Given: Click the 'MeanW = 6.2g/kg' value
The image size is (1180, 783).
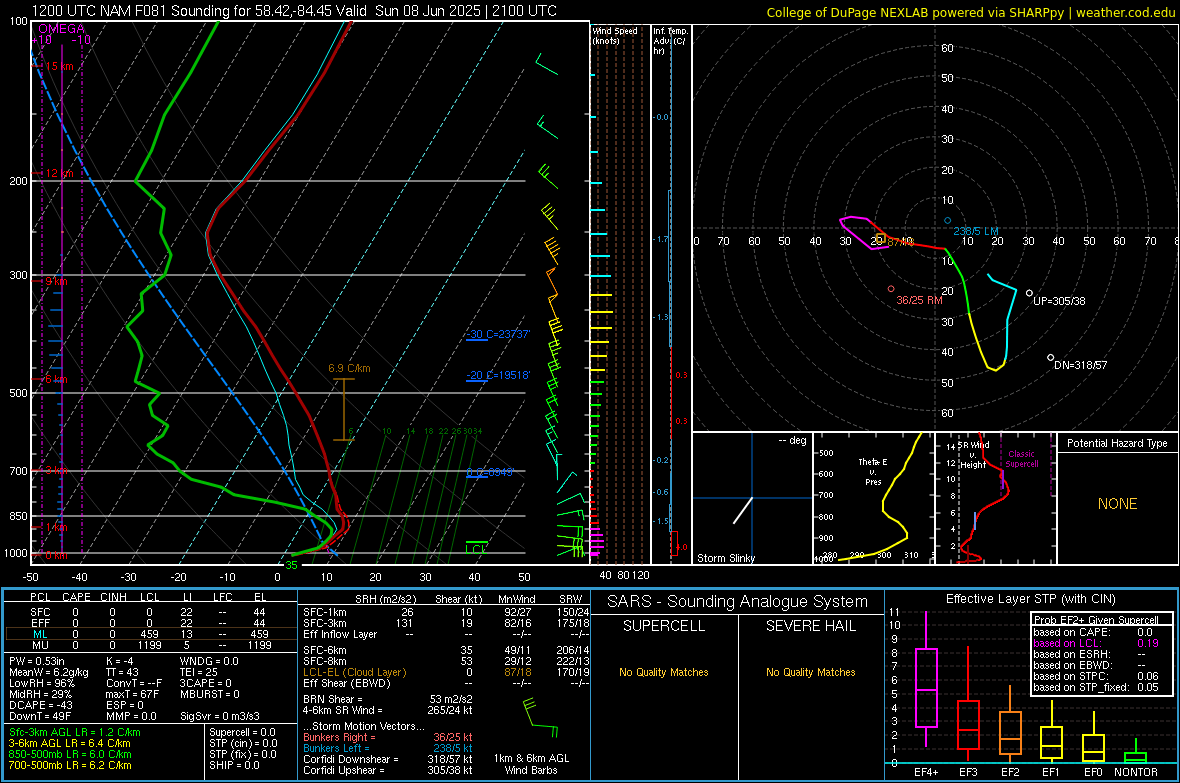Looking at the screenshot, I should point(49,672).
